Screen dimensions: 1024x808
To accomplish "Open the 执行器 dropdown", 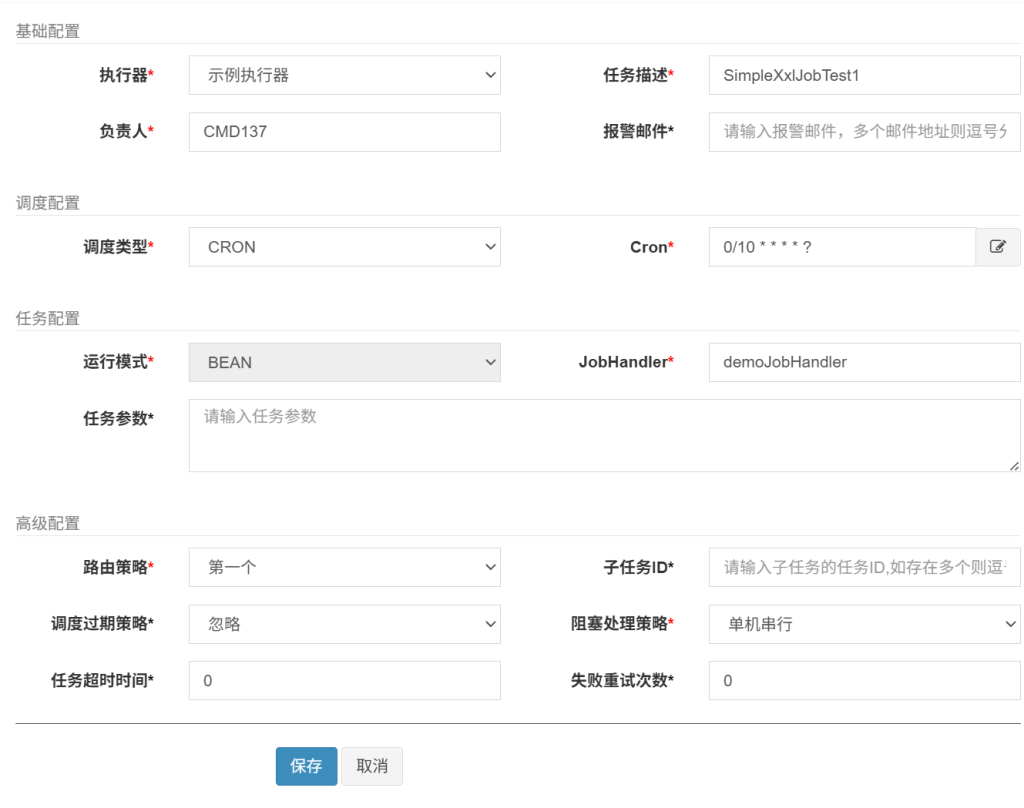I will click(344, 75).
